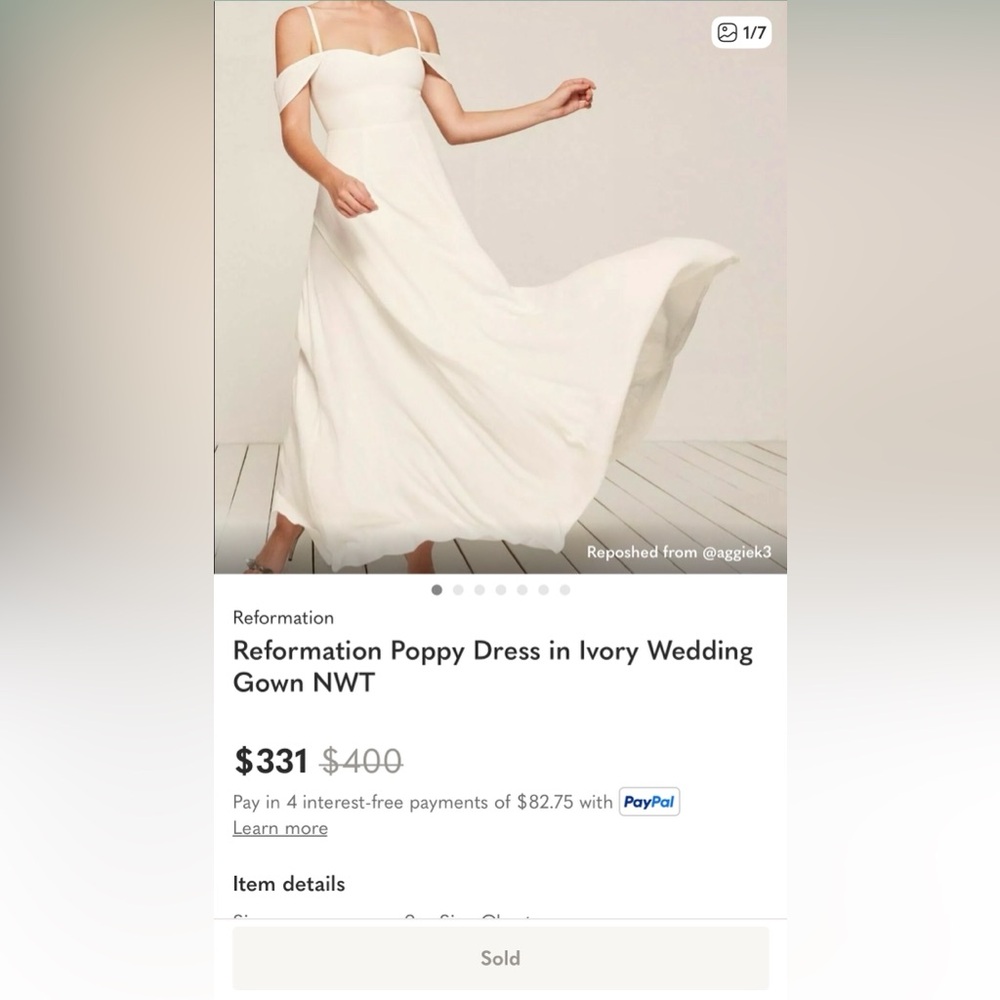The height and width of the screenshot is (1000, 1000).
Task: Jump to the fourth photo dot
Action: point(501,590)
